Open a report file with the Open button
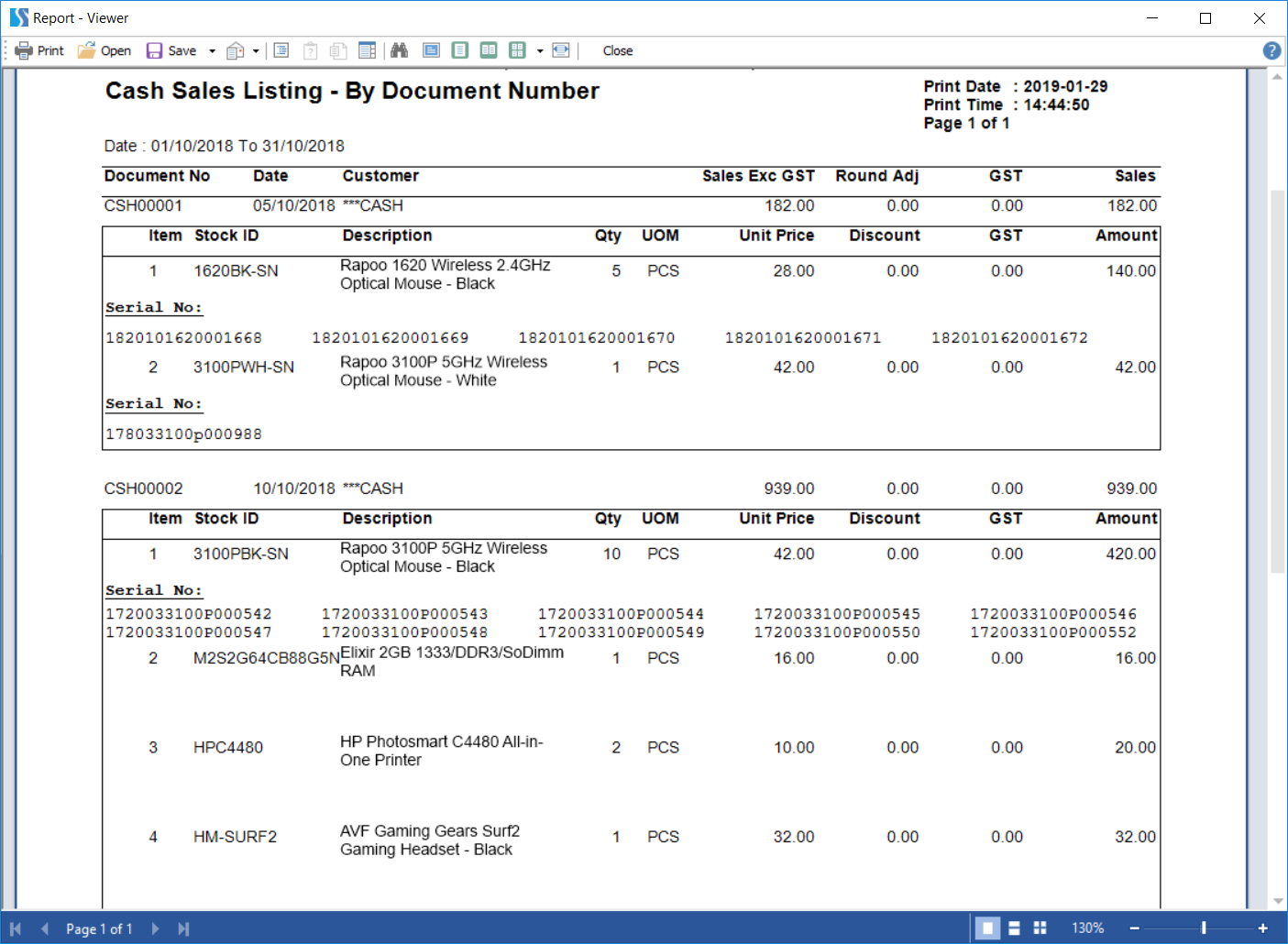 [105, 50]
